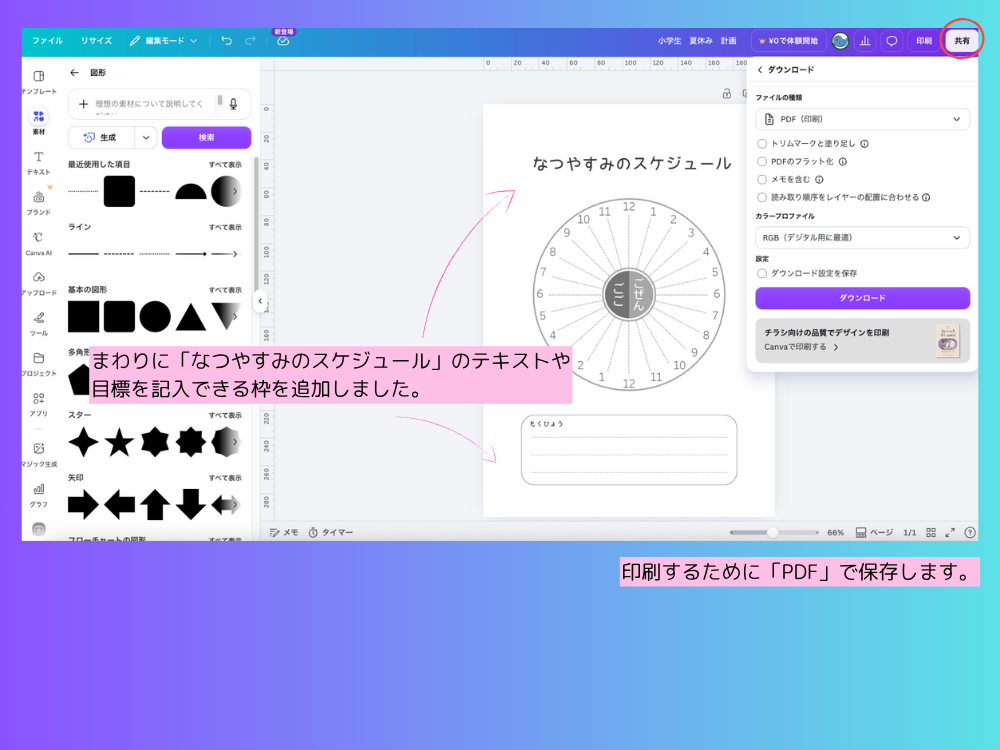
Task: Open the グラフ charts panel
Action: click(x=38, y=494)
